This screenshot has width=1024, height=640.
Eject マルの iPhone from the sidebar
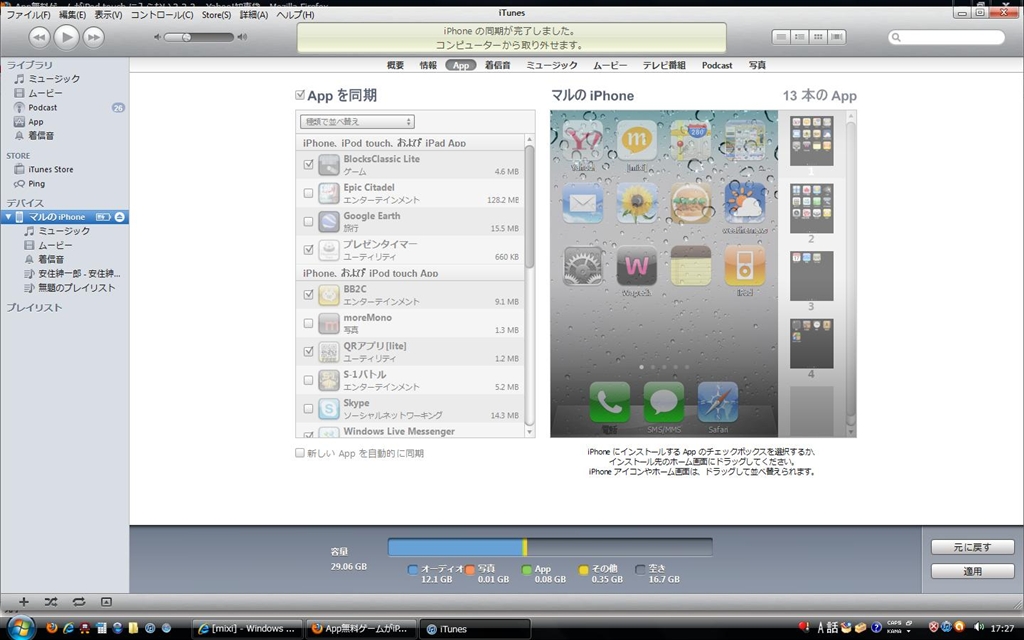[x=120, y=217]
